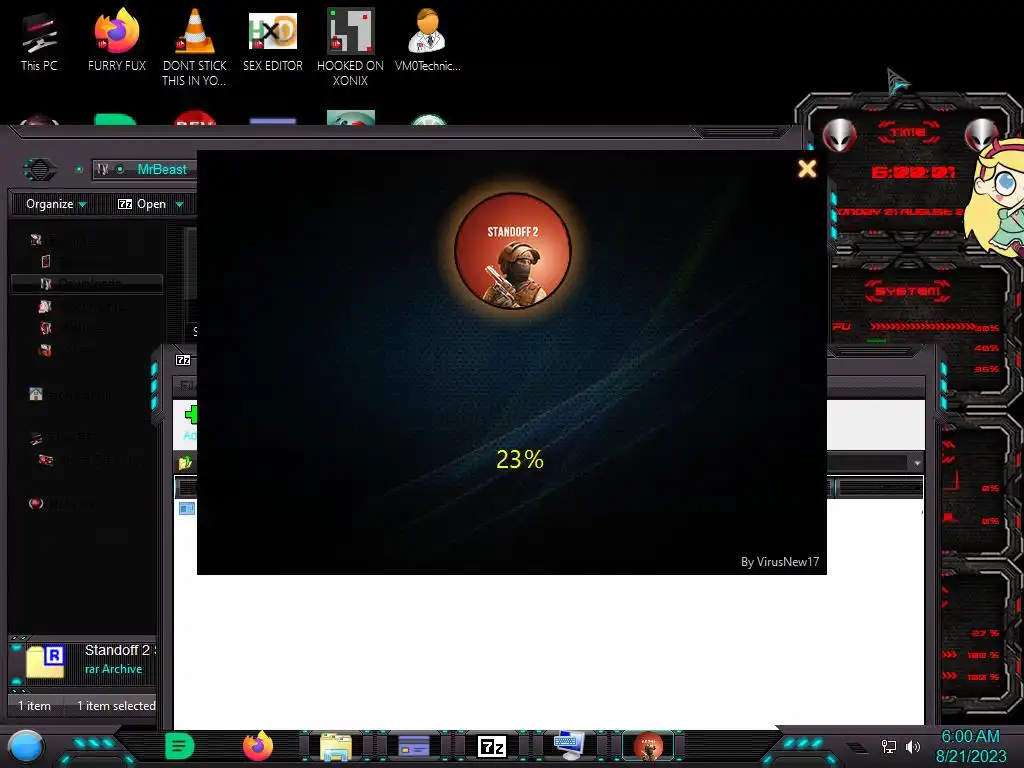Open the green chat app in taskbar
Viewport: 1024px width, 768px height.
point(180,746)
